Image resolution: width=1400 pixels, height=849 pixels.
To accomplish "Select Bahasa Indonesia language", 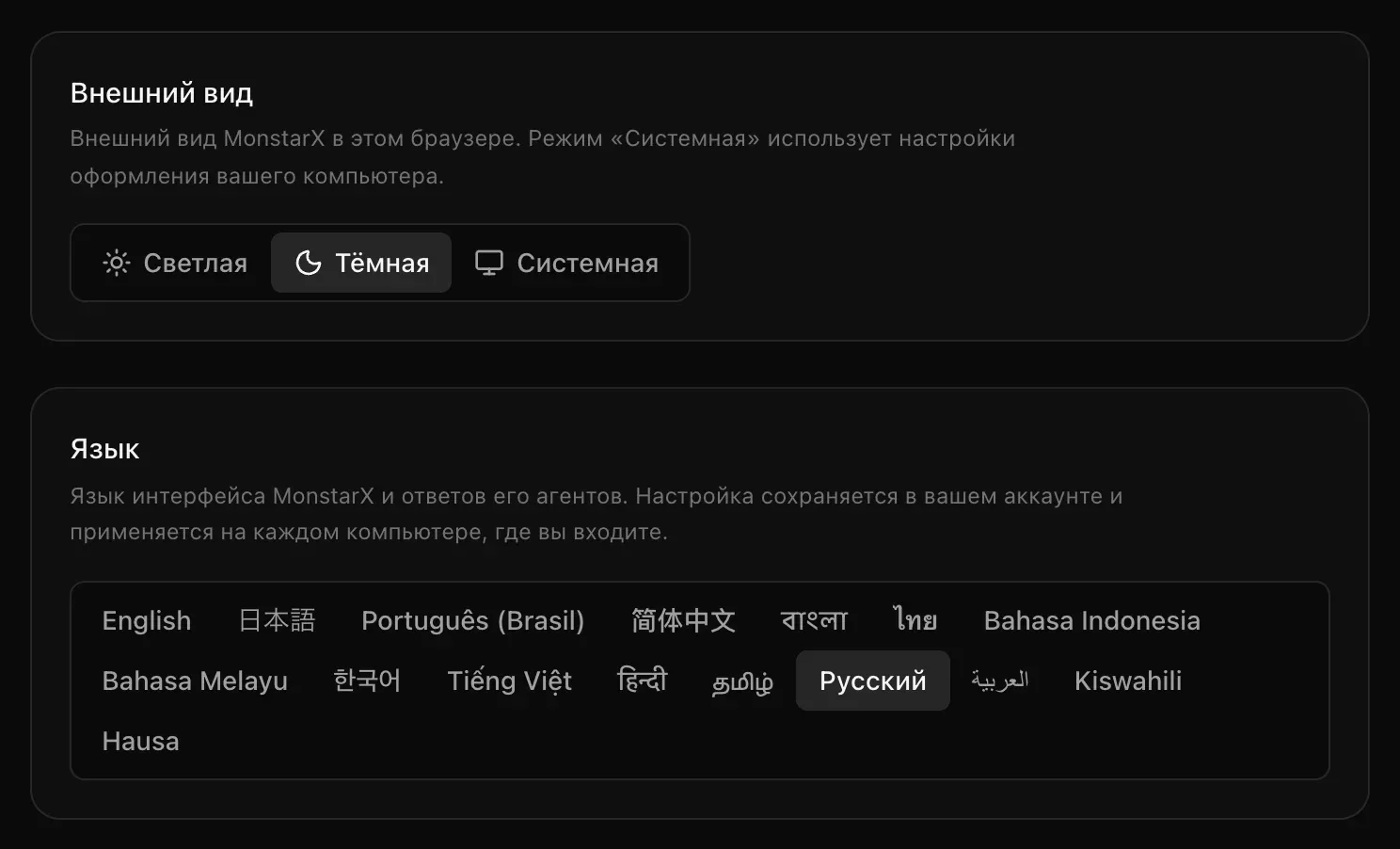I will (1092, 620).
